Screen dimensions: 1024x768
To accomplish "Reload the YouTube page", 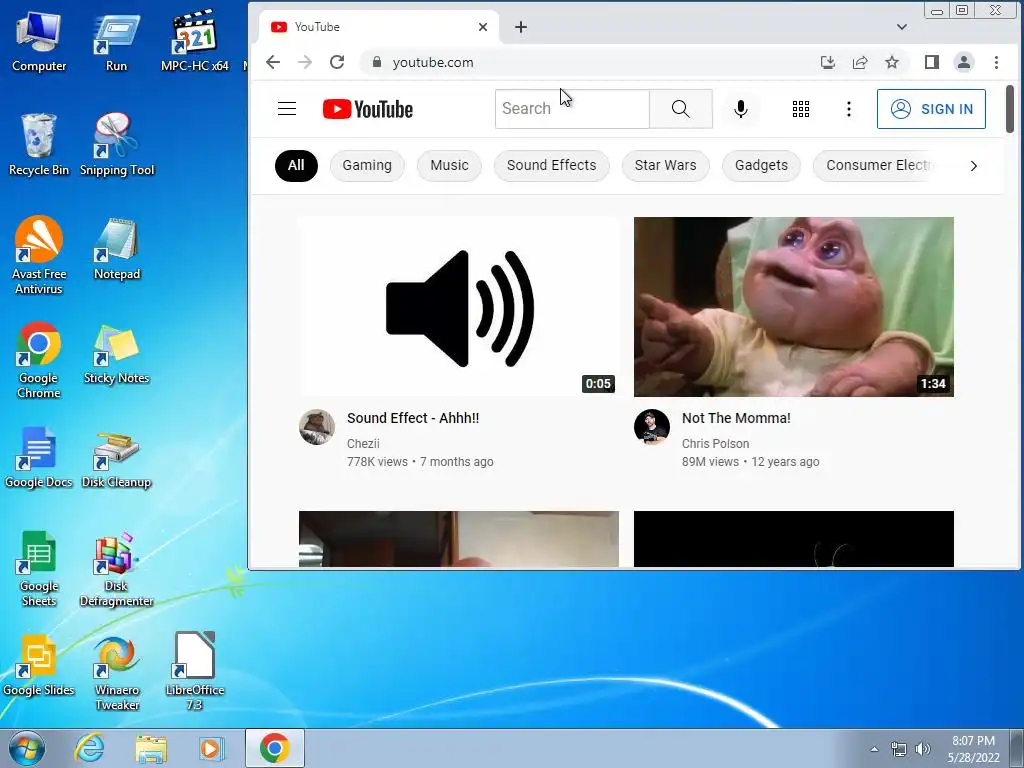I will click(x=337, y=62).
